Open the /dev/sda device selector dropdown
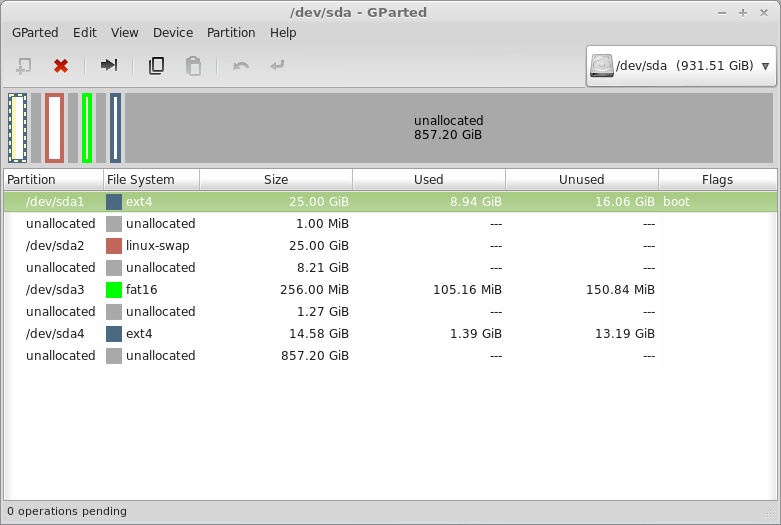781x525 pixels. [x=681, y=66]
